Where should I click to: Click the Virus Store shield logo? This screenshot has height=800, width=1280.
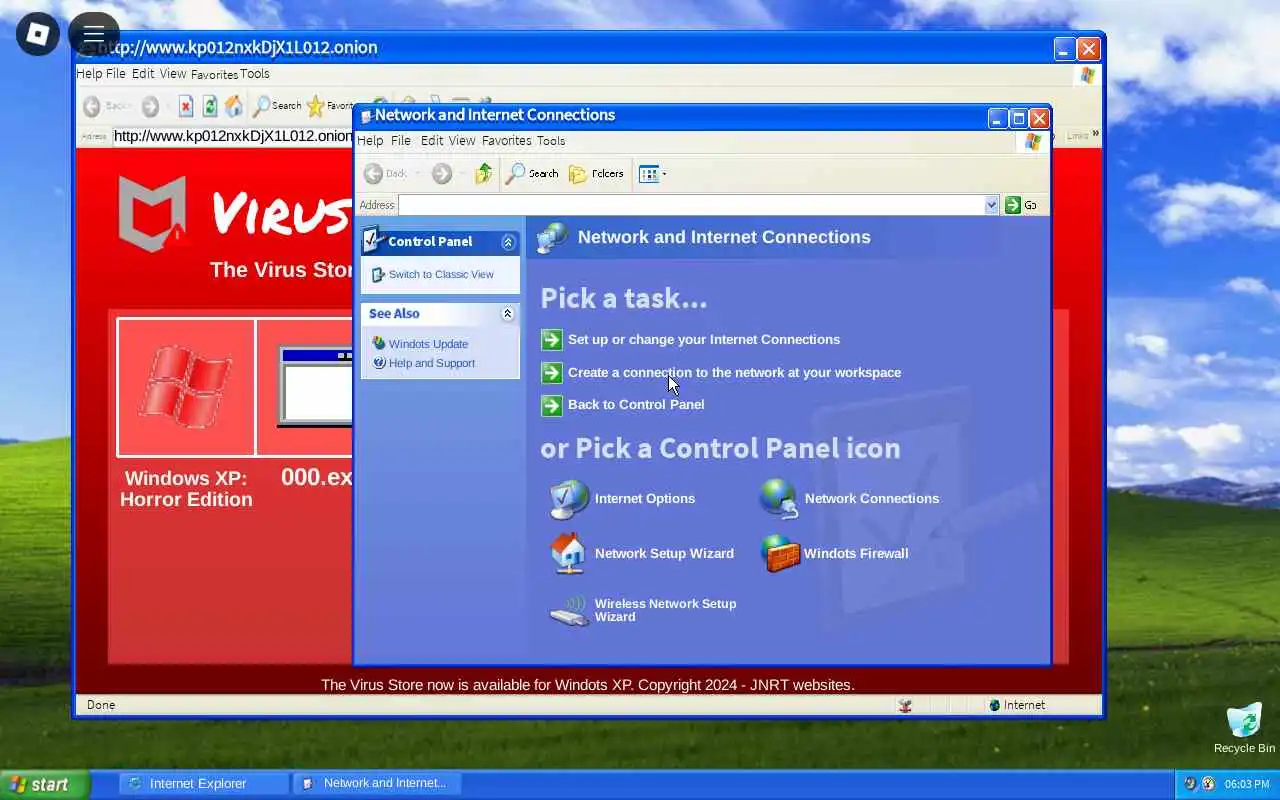pyautogui.click(x=152, y=213)
